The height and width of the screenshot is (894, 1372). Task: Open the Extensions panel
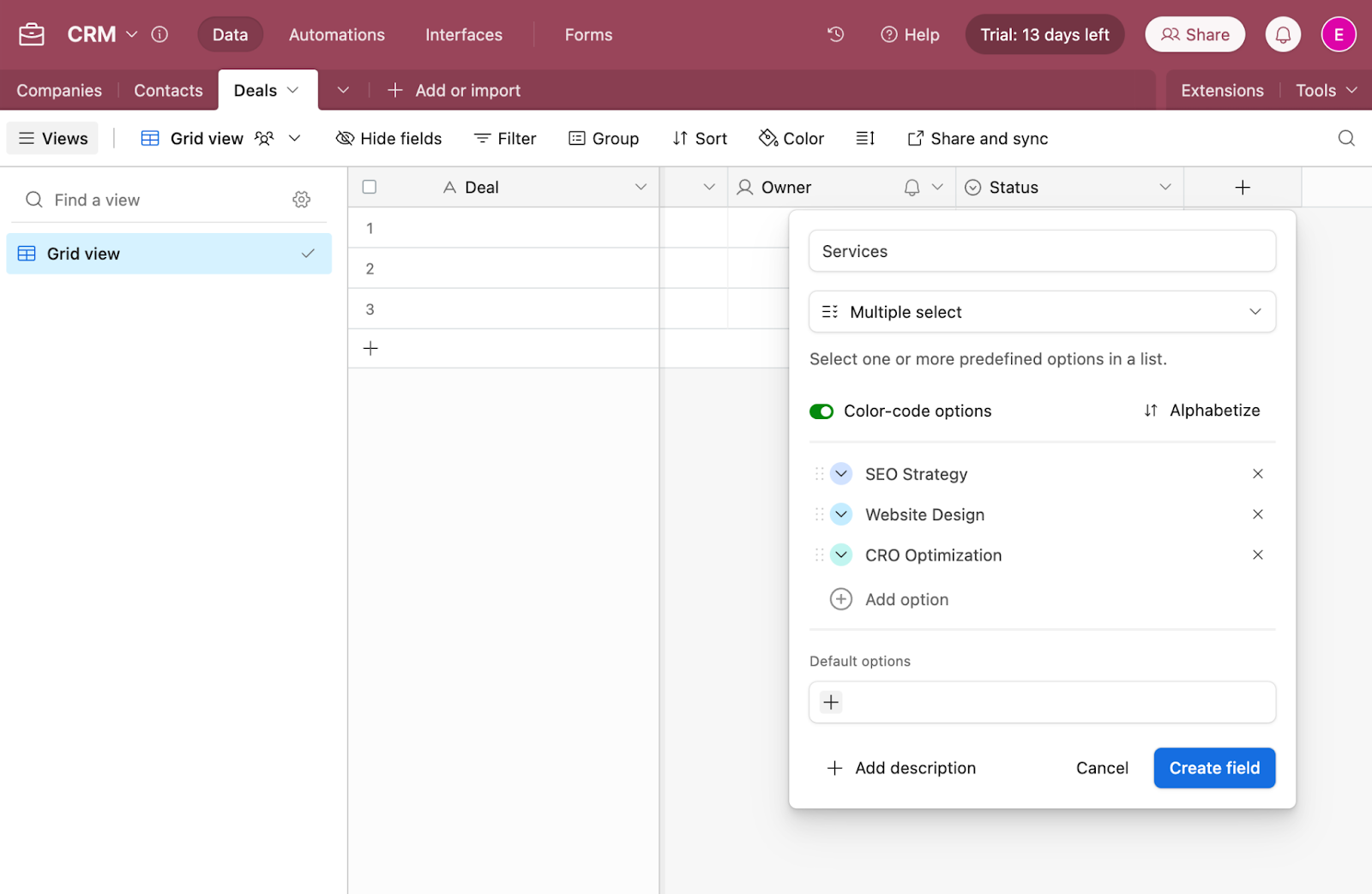point(1222,90)
